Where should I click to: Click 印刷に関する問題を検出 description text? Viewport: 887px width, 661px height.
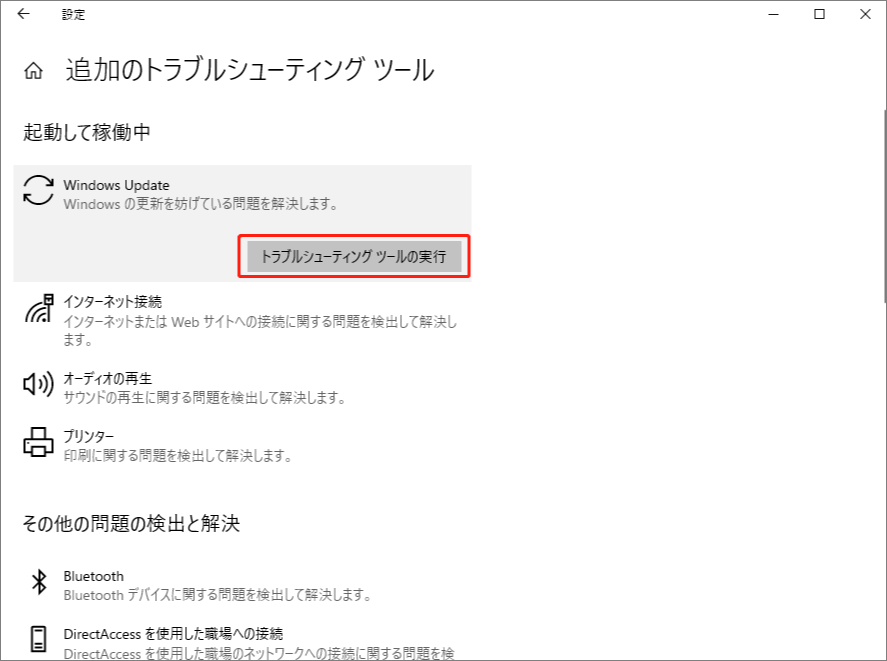point(178,456)
